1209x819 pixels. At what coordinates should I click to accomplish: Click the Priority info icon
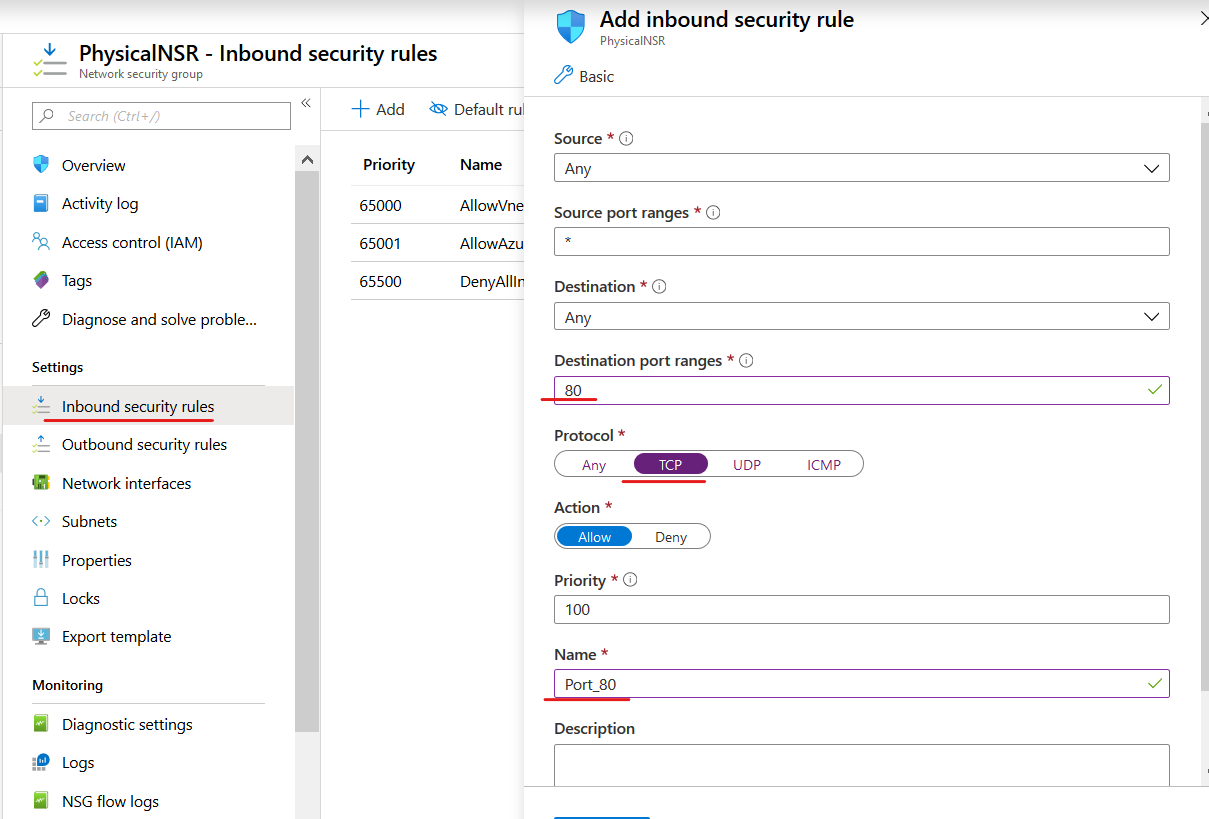point(630,580)
